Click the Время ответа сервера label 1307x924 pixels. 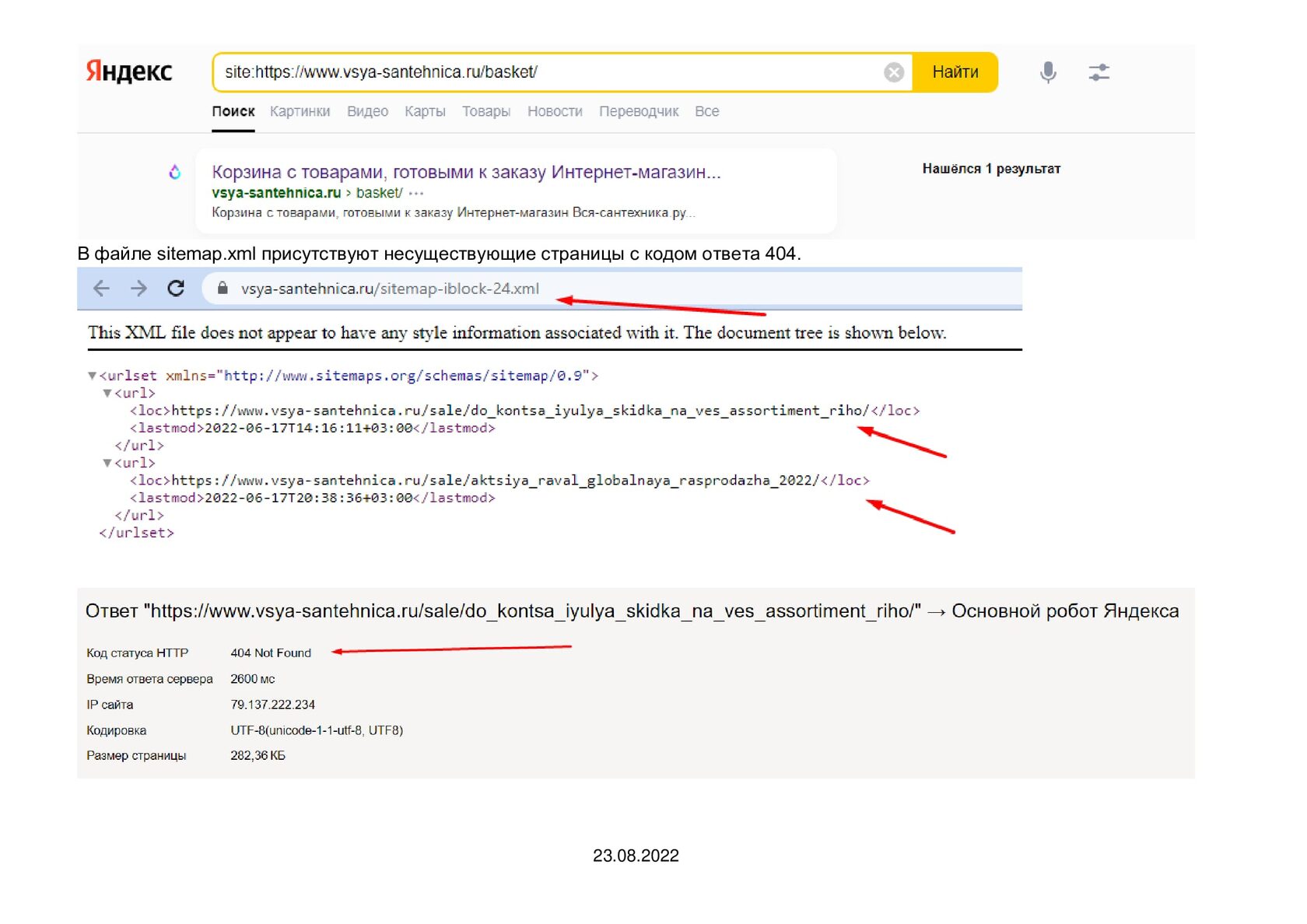(x=149, y=679)
